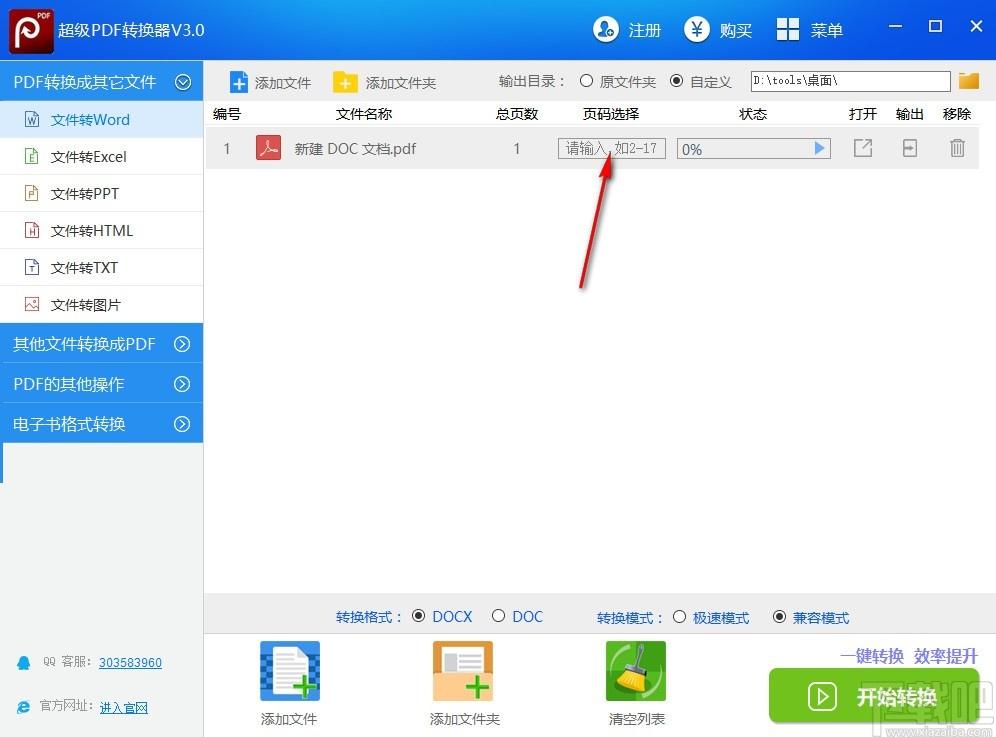Click the TXT icon beside 文件转TXT
The height and width of the screenshot is (737, 996).
tap(32, 267)
